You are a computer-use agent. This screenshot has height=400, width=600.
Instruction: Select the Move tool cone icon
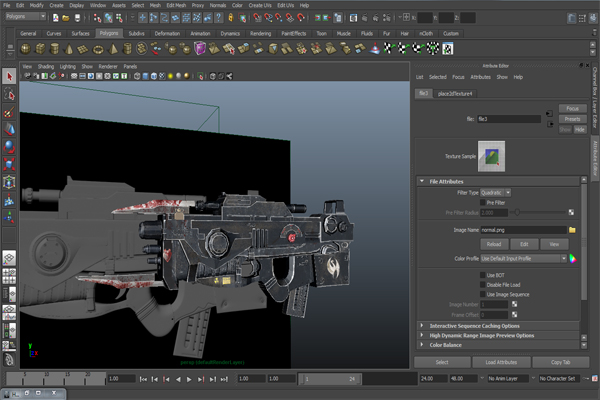pyautogui.click(x=9, y=130)
